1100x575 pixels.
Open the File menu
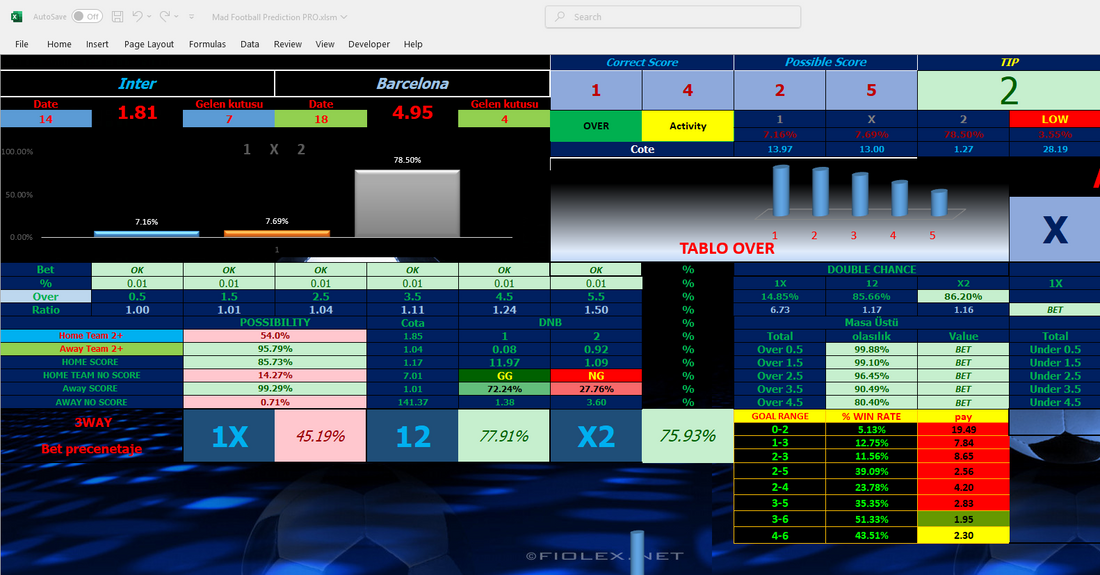coord(22,44)
